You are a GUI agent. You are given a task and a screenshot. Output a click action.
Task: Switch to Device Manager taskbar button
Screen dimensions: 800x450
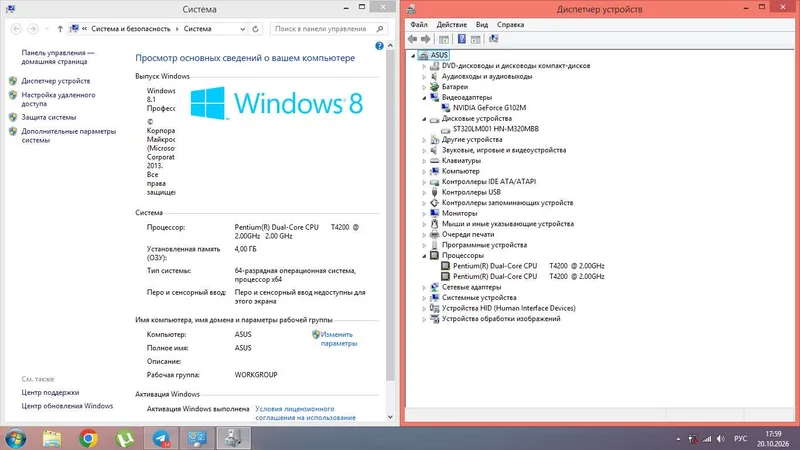tap(234, 438)
